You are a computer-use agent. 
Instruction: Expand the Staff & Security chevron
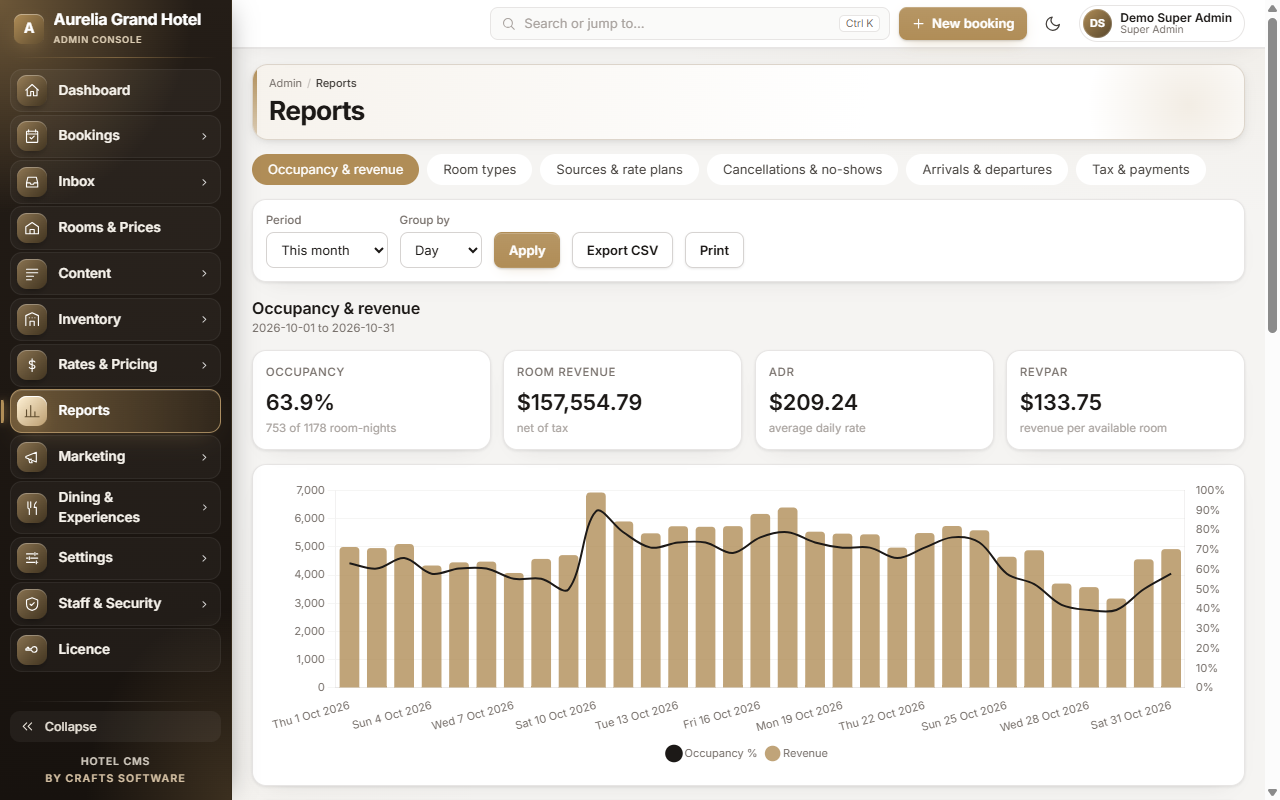[204, 604]
